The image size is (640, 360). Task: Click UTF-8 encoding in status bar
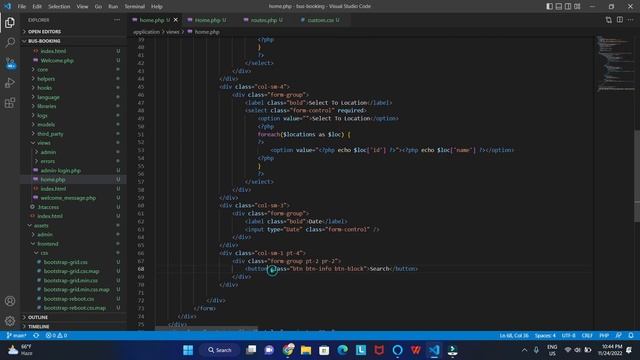(x=569, y=336)
